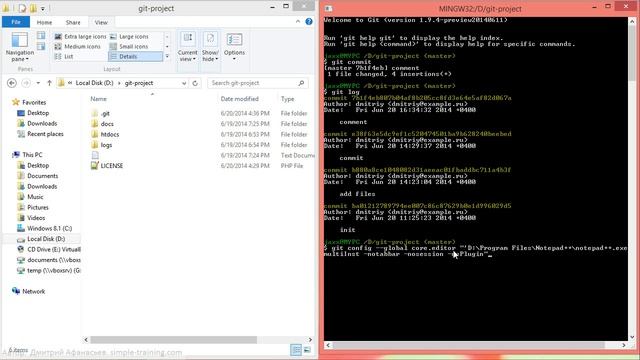Open the Navigation pane dropdown
This screenshot has width=640, height=360.
[x=19, y=47]
